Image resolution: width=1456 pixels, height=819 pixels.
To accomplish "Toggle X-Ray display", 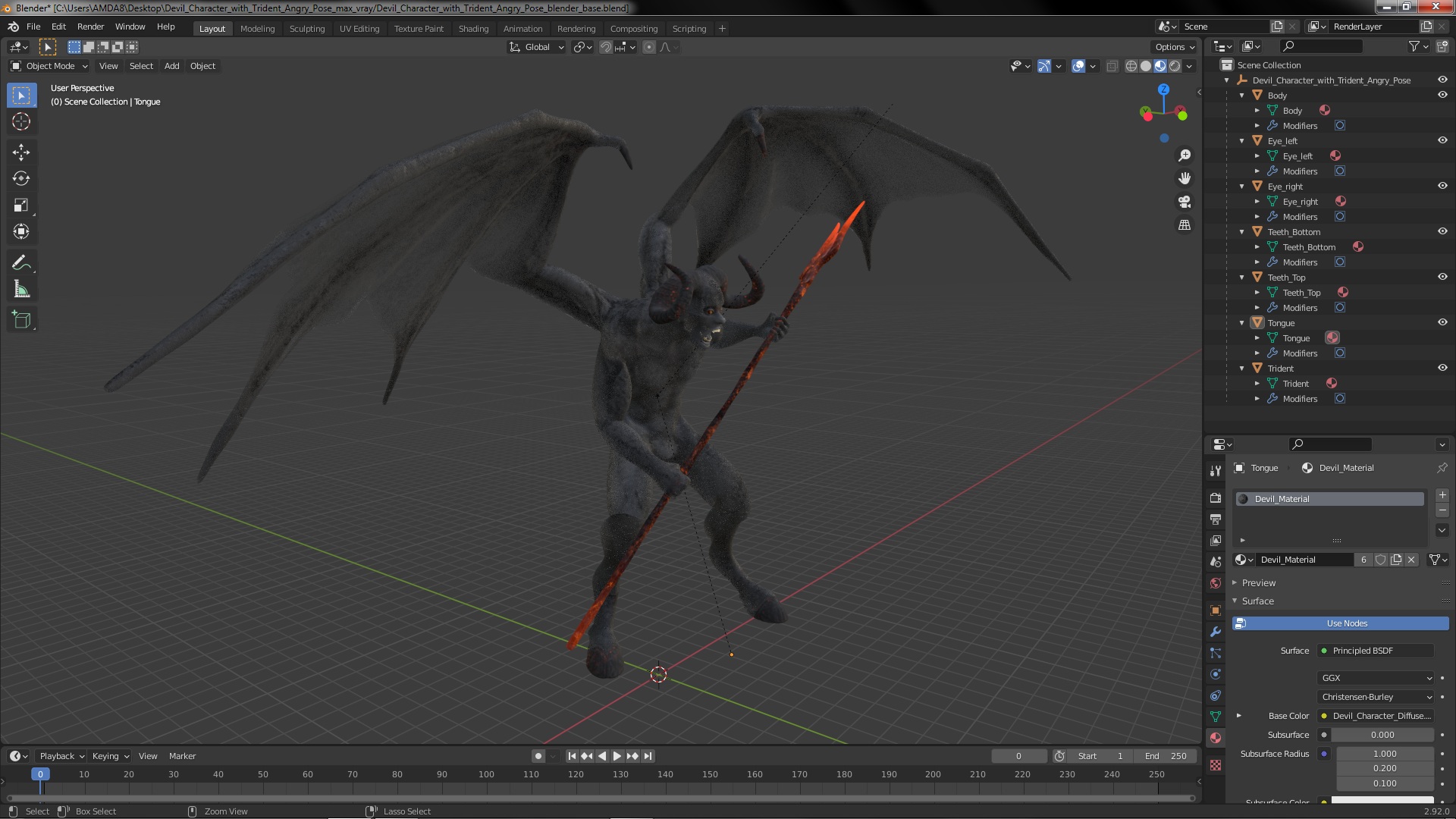I will (1112, 67).
